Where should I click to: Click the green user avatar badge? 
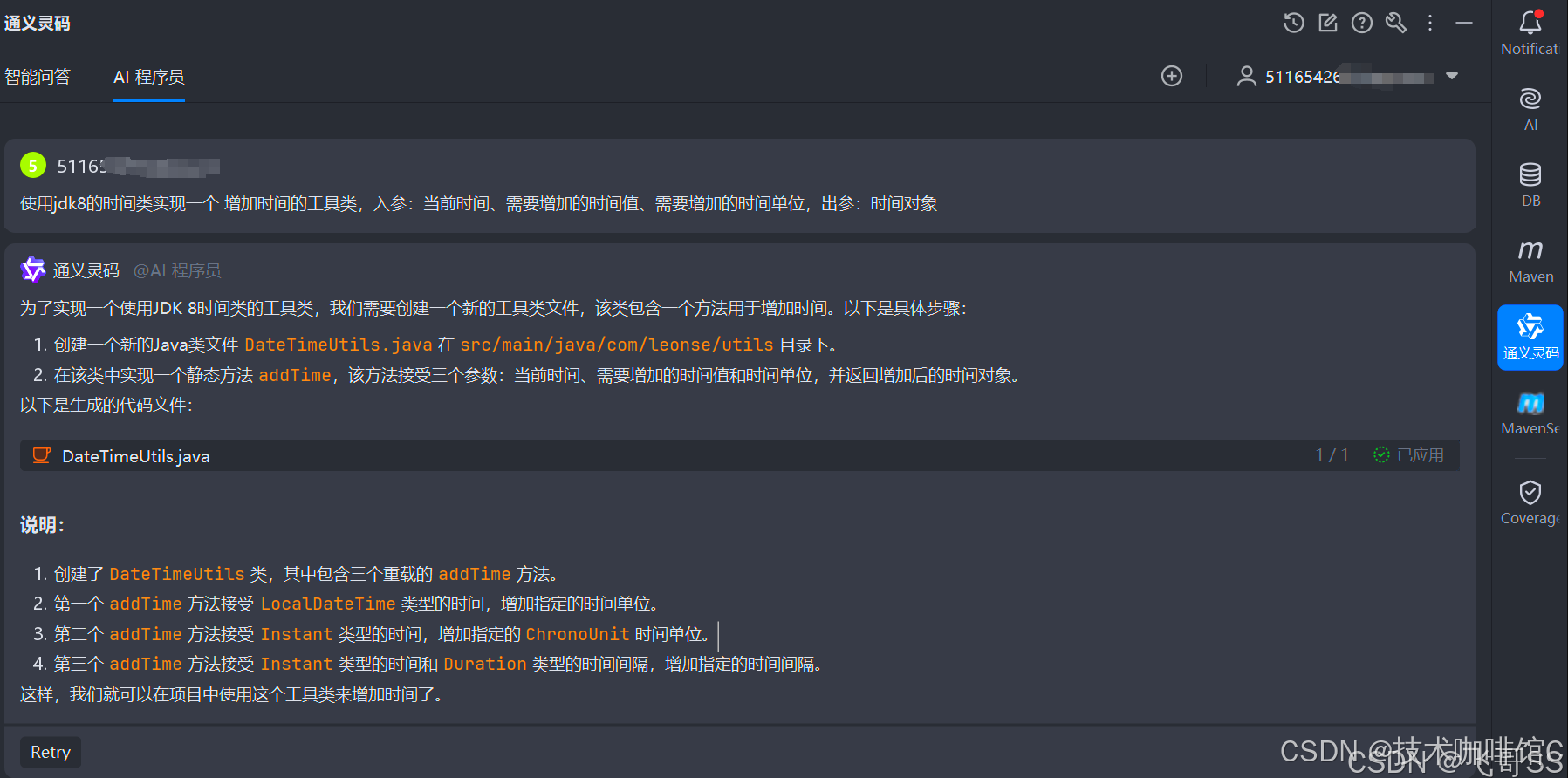33,165
